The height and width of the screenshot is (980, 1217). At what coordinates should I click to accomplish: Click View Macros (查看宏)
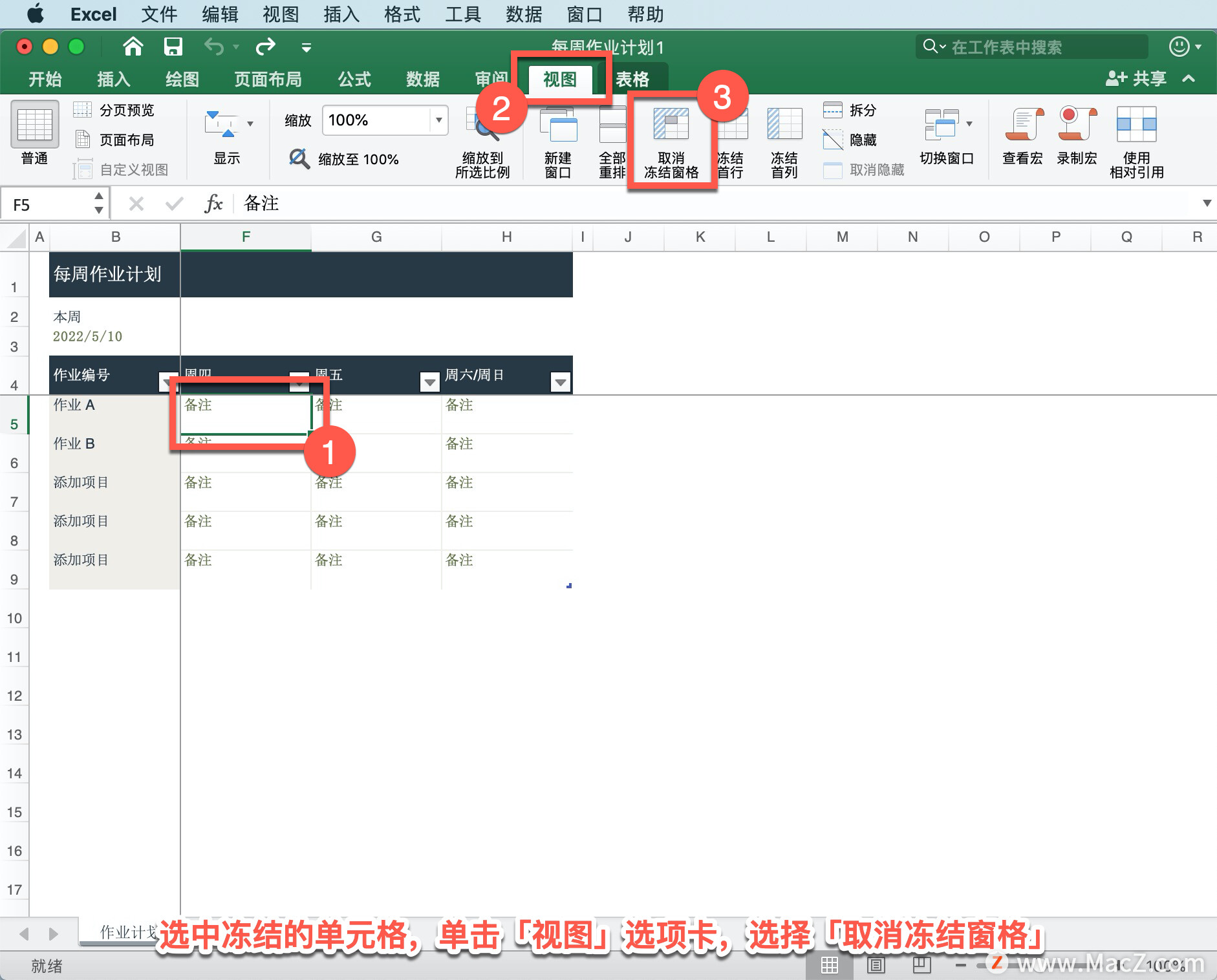click(x=1023, y=137)
